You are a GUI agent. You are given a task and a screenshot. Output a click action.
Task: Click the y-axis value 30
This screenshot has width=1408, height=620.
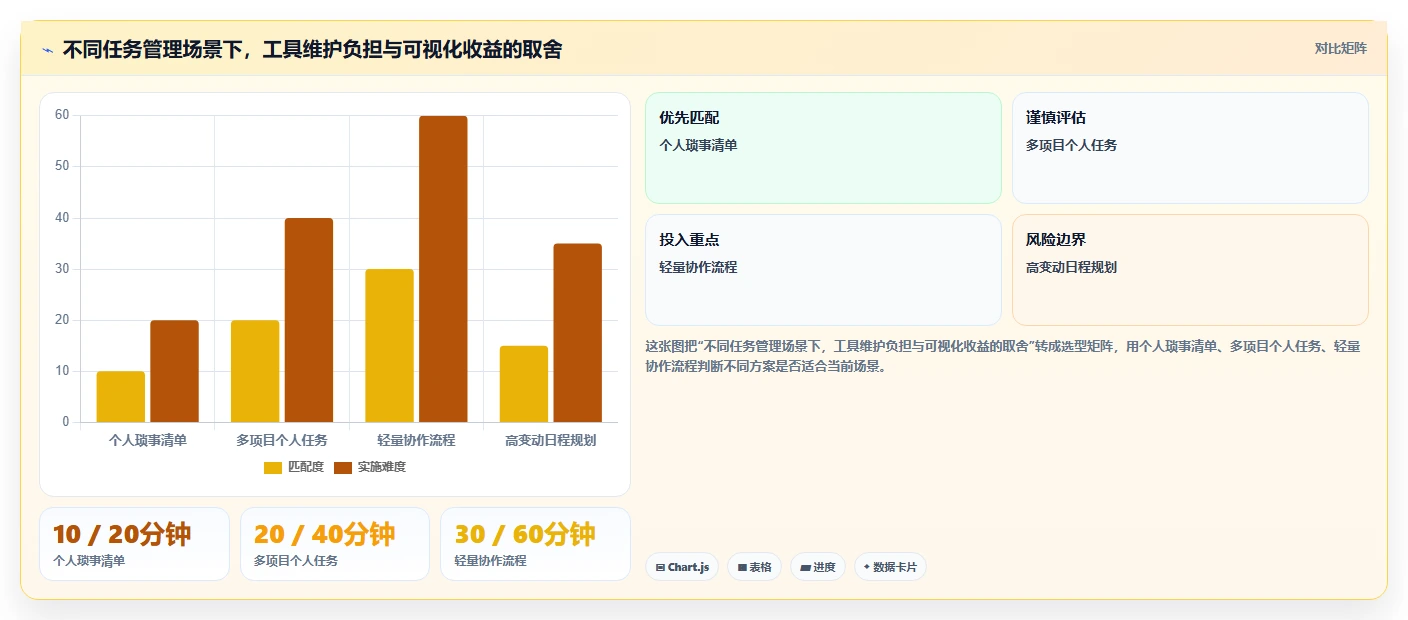pos(62,269)
